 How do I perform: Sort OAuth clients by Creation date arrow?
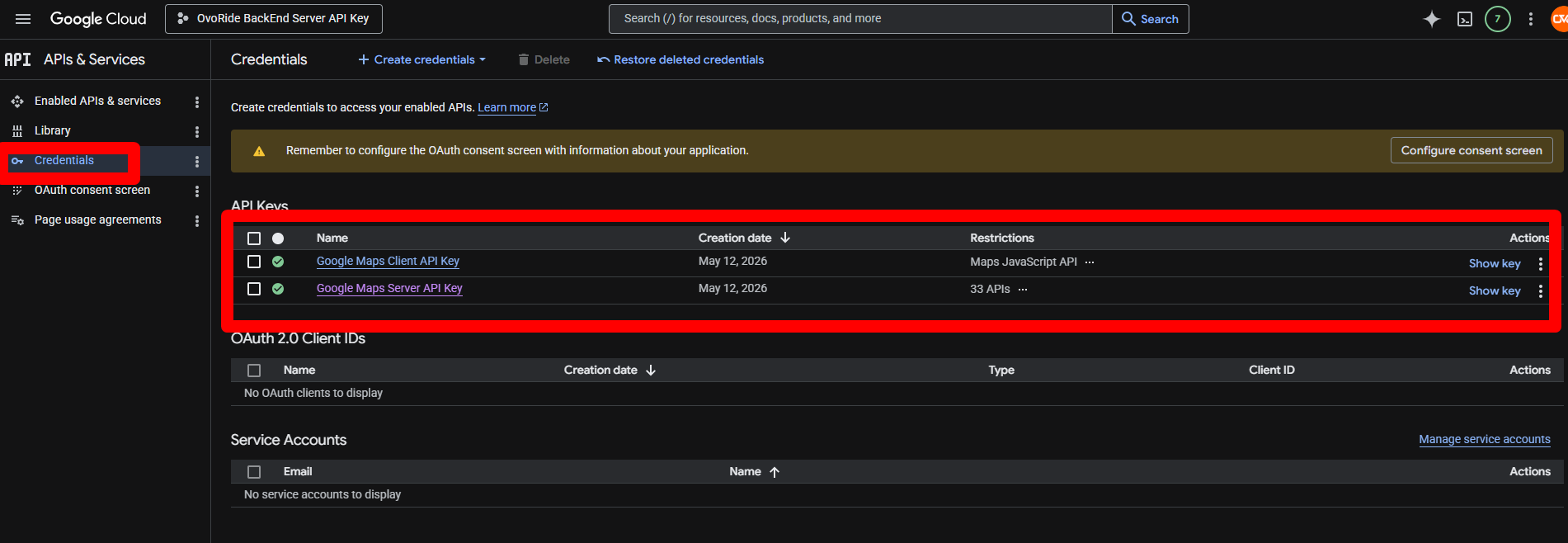tap(651, 371)
